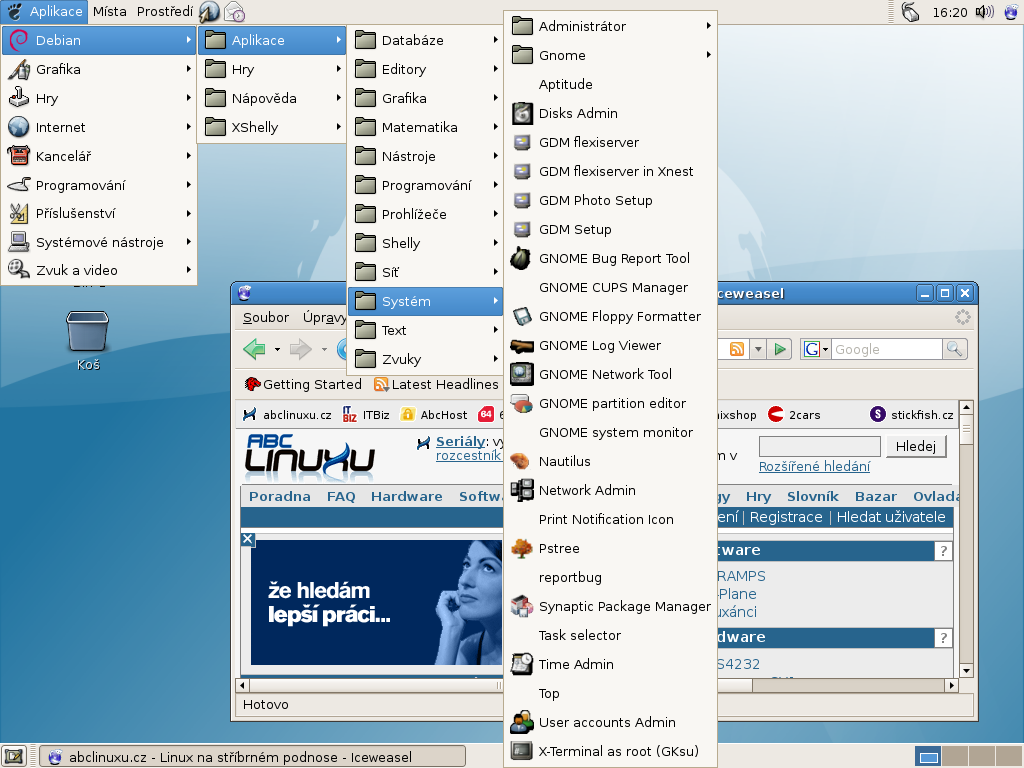Click the vertical scrollbar down arrow in Iceweasel
Viewport: 1024px width, 768px height.
pos(967,670)
